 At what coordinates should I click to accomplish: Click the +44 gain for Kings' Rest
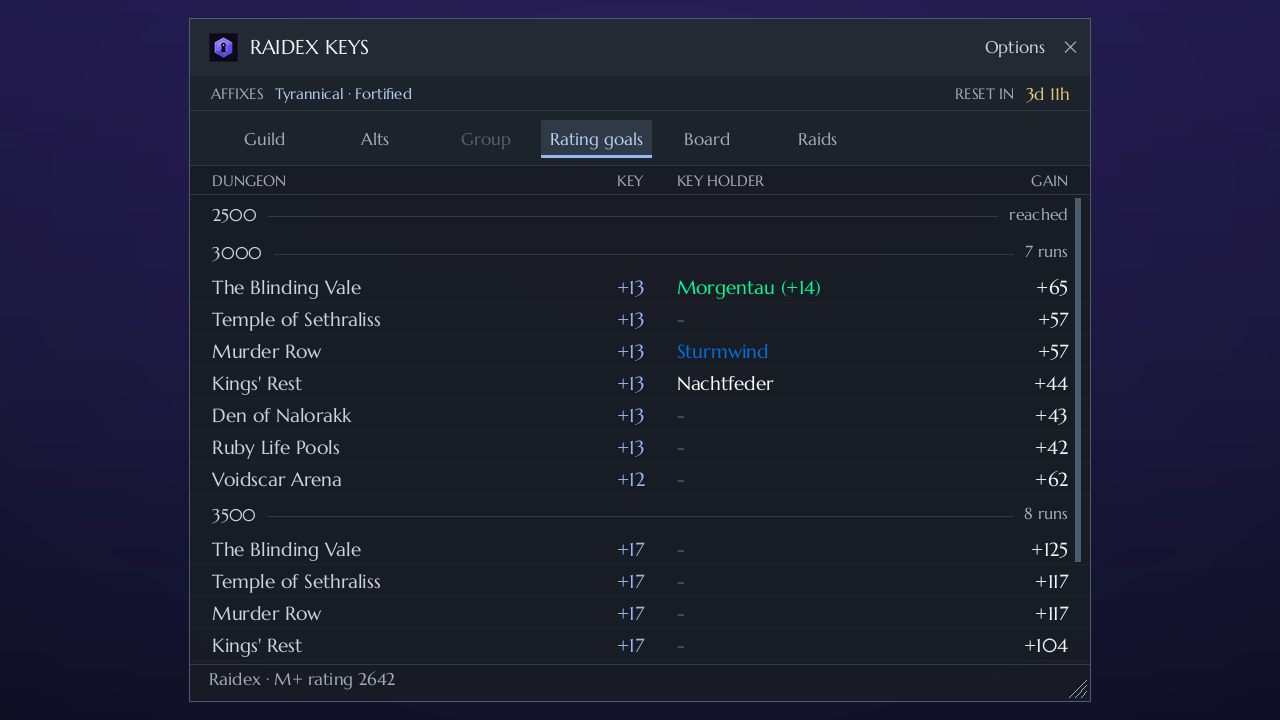(1051, 384)
